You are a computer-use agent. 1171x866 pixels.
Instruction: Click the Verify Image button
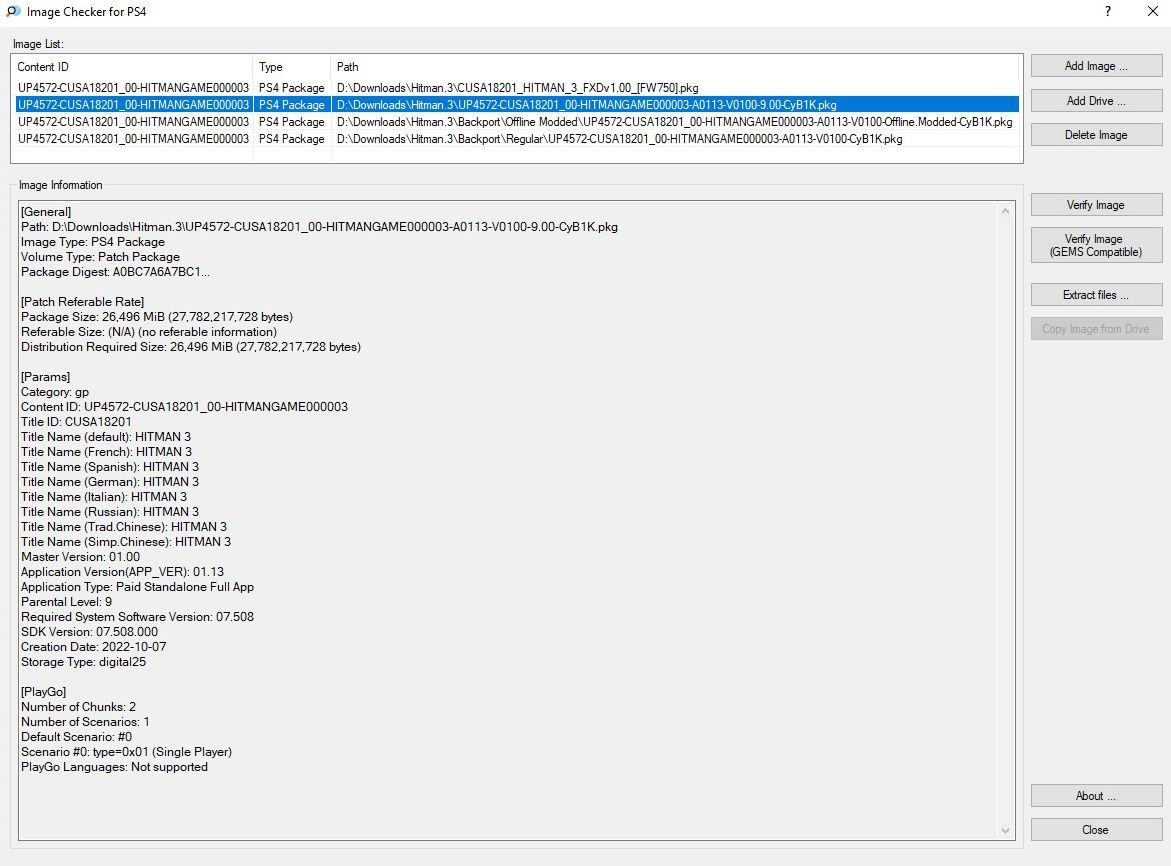click(x=1096, y=205)
